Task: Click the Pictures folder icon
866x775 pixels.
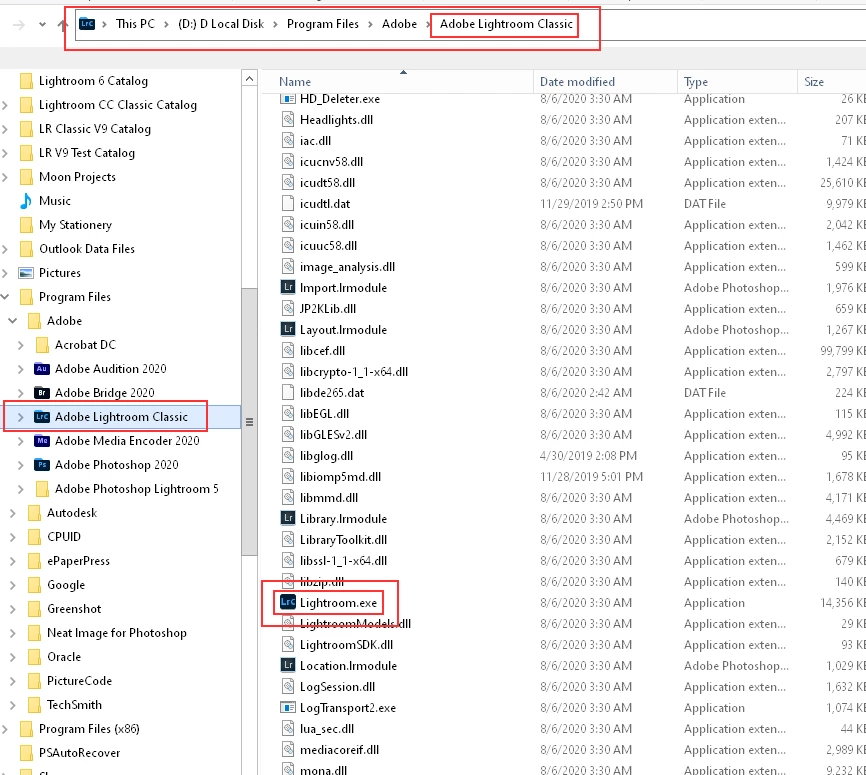Action: pos(26,273)
